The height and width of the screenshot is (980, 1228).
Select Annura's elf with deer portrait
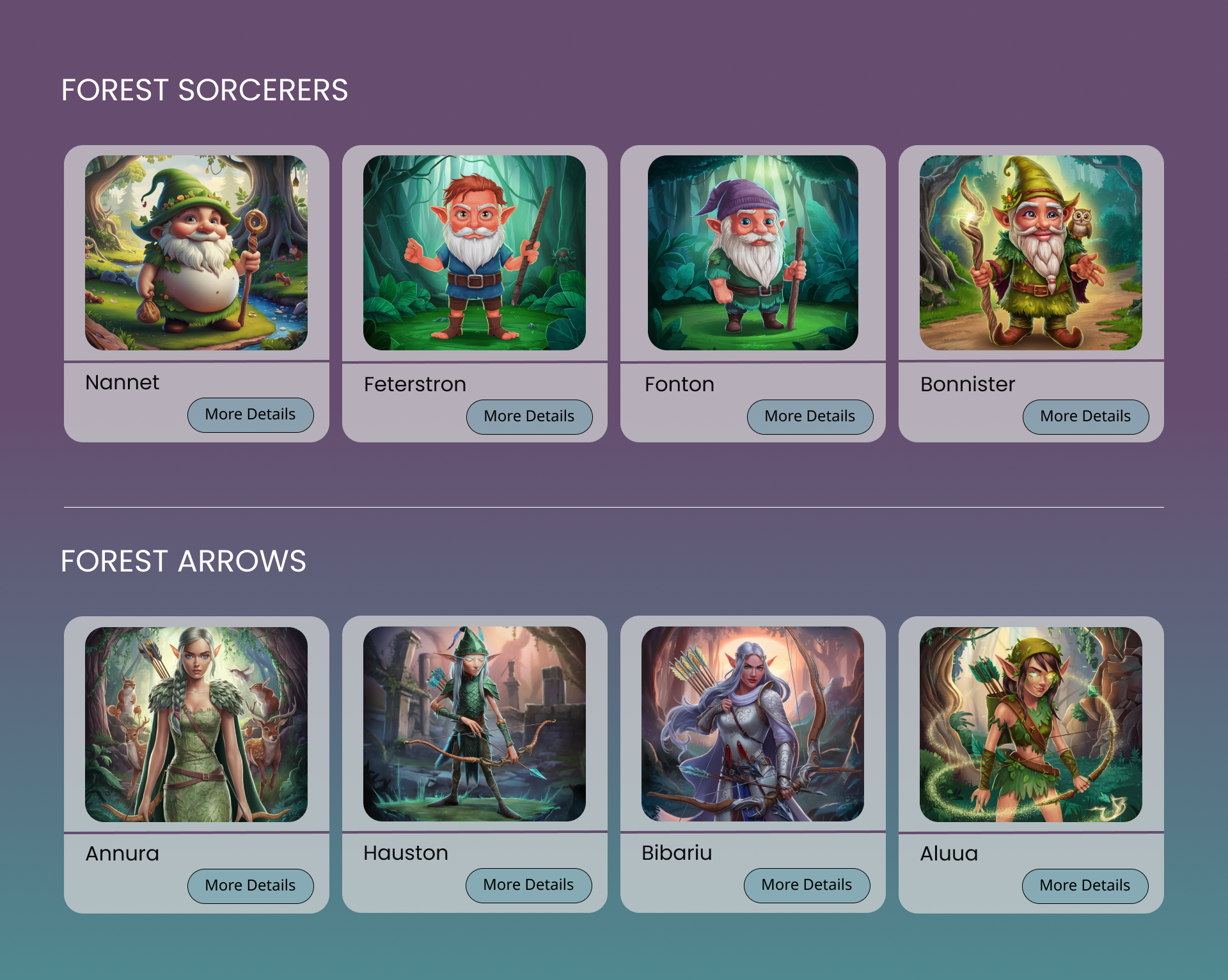(x=196, y=724)
